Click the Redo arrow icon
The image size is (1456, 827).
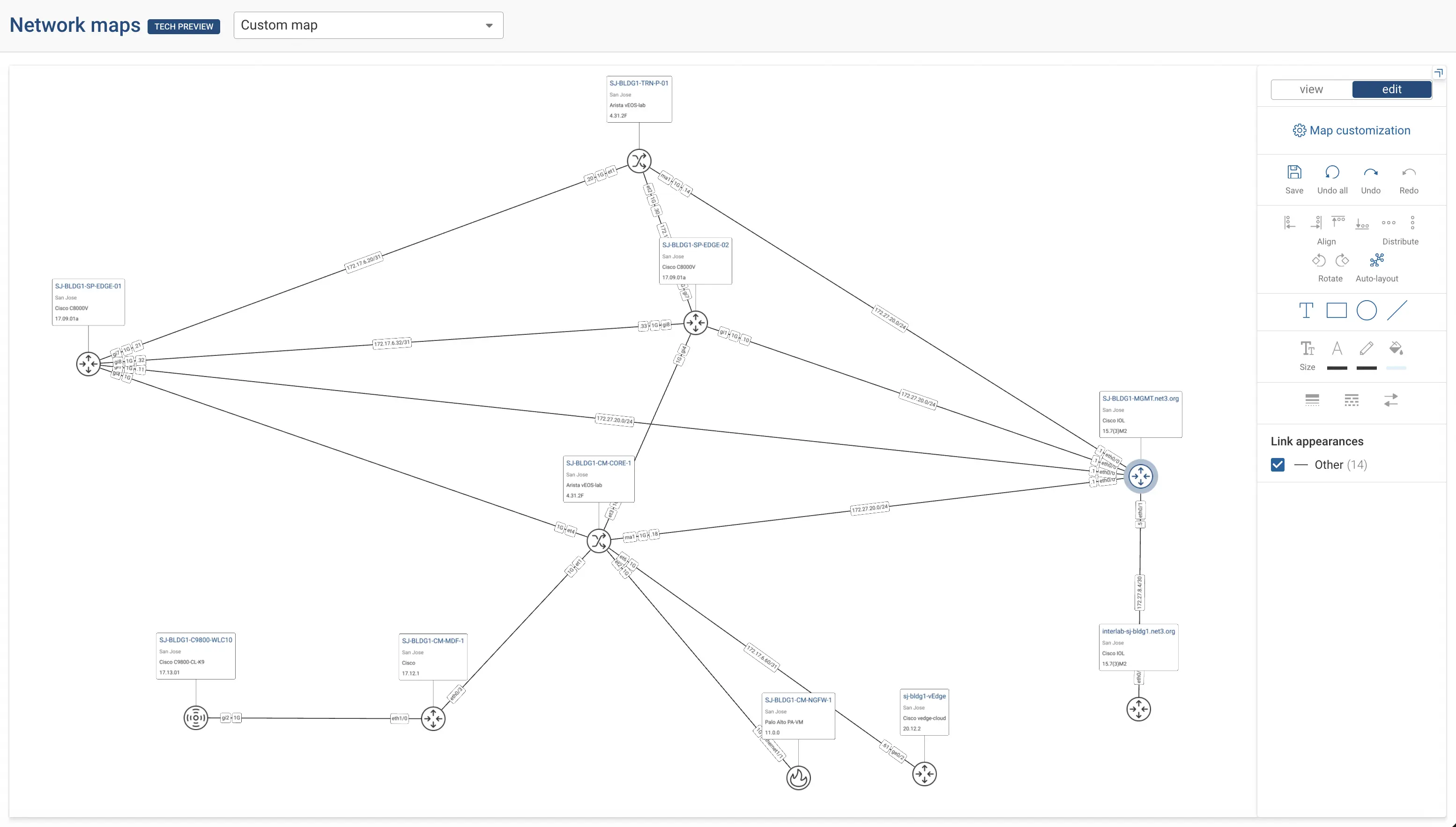(x=1408, y=172)
